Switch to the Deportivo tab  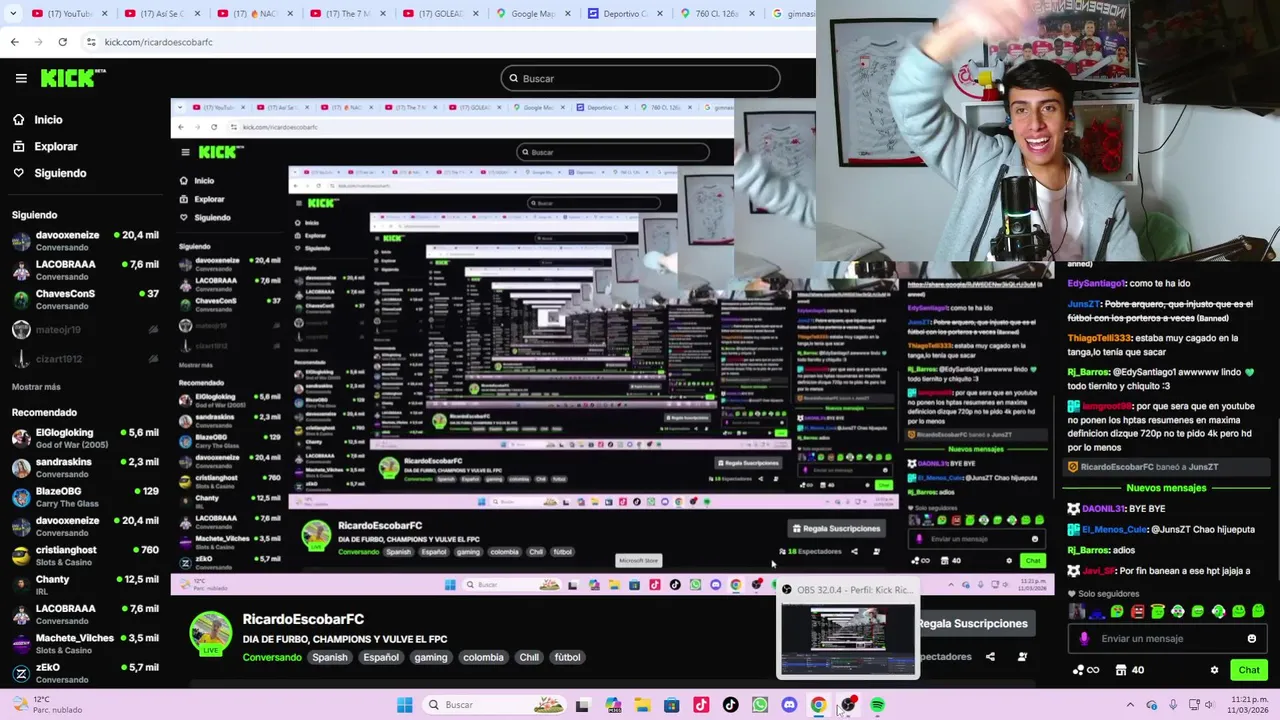625,14
